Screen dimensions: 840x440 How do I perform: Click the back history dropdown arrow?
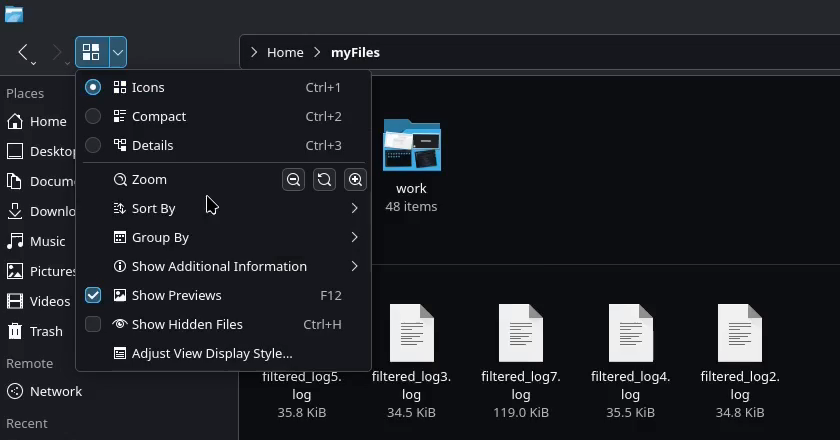[33, 63]
